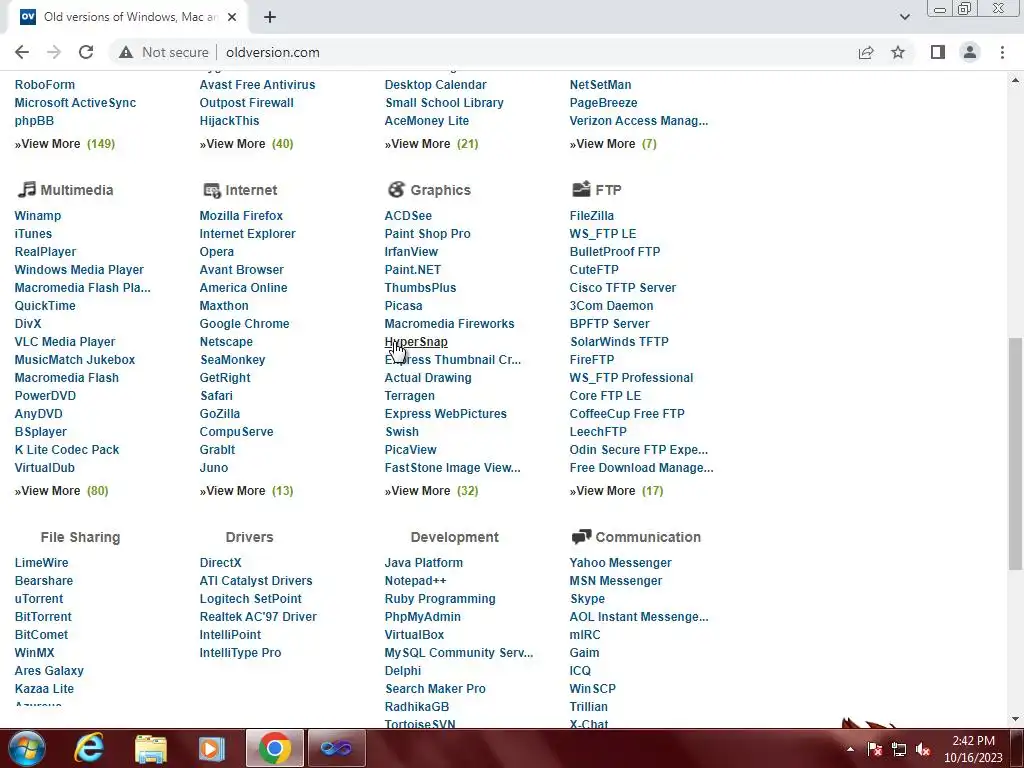Expand View More (17) under FTP
The height and width of the screenshot is (768, 1024).
(x=616, y=490)
